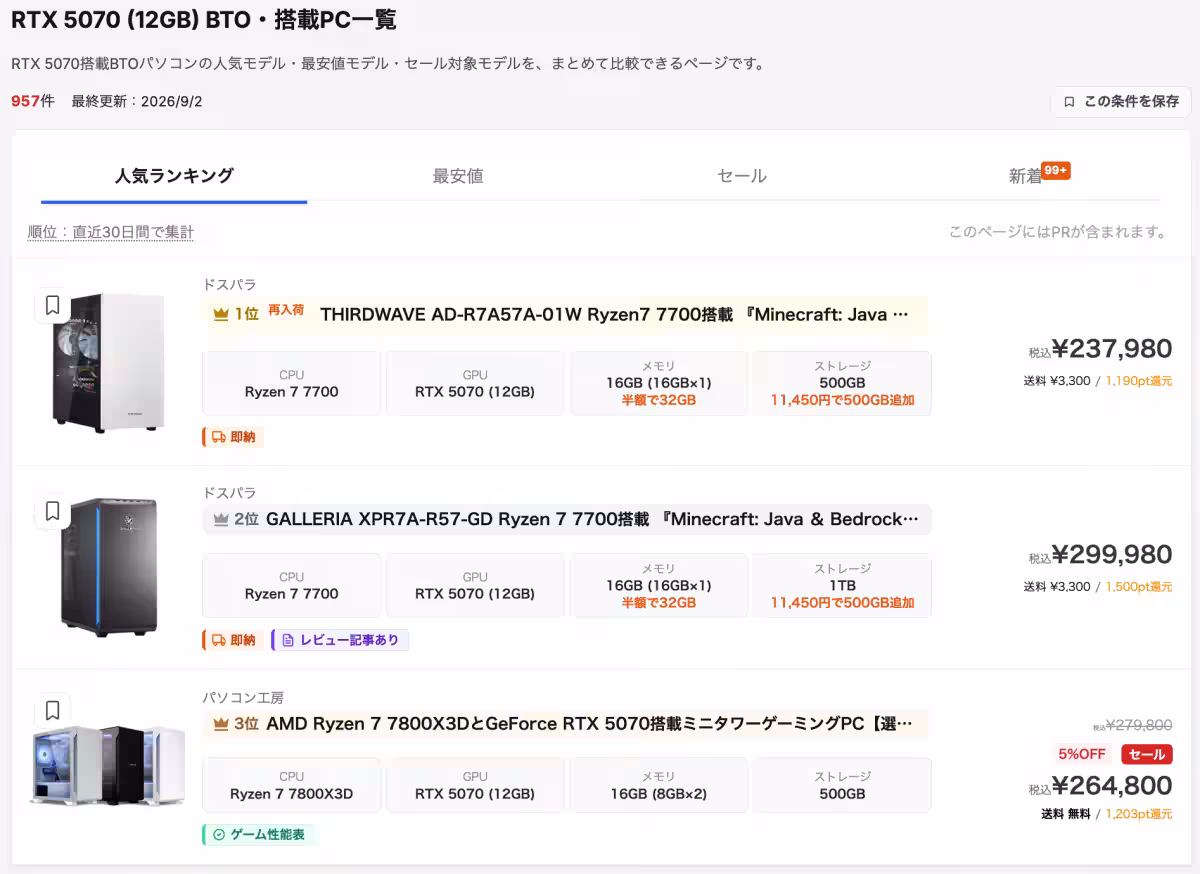Click the 99+ badge on 新着
Viewport: 1200px width, 874px height.
(x=1056, y=171)
